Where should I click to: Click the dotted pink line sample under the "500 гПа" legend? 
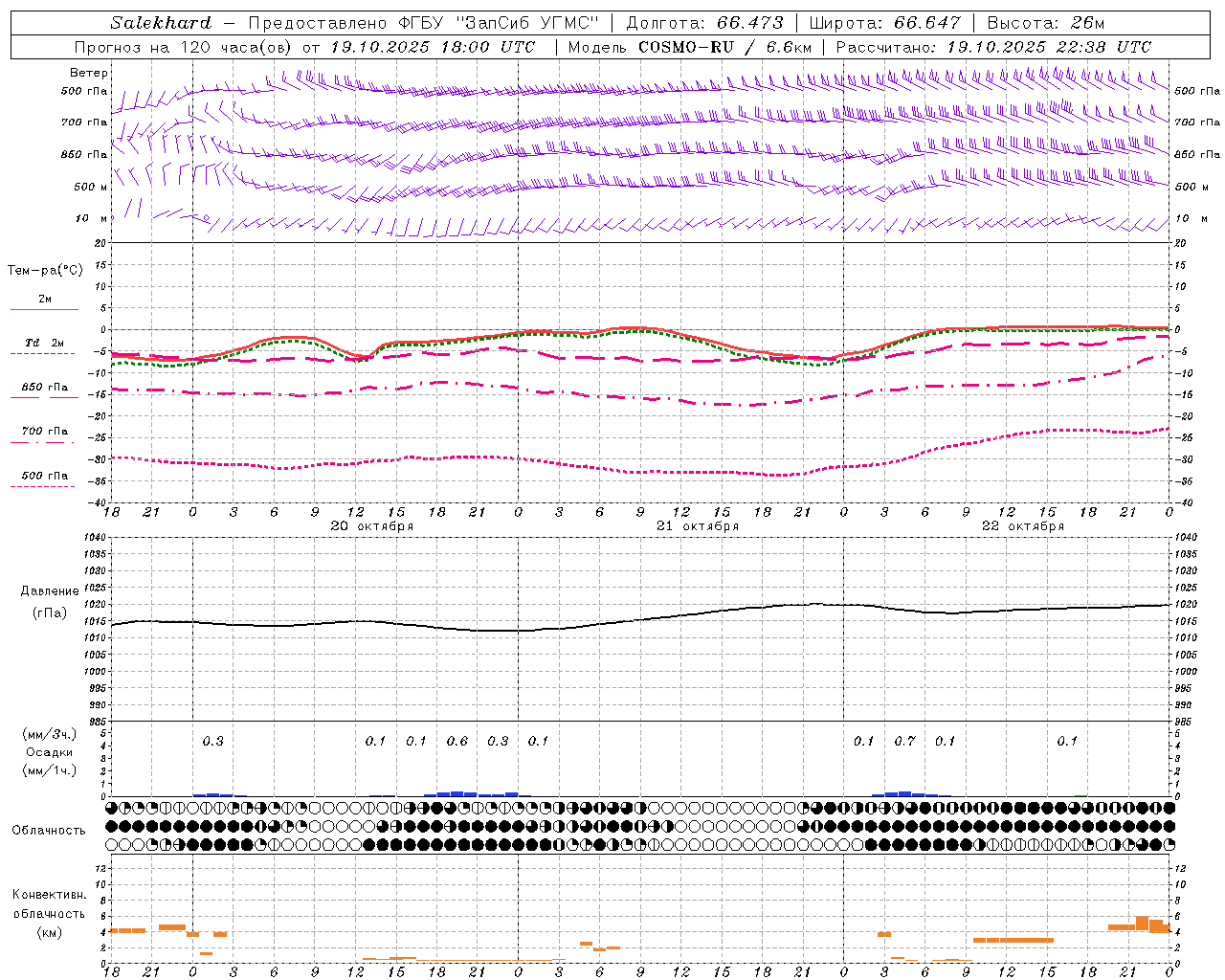pyautogui.click(x=43, y=486)
